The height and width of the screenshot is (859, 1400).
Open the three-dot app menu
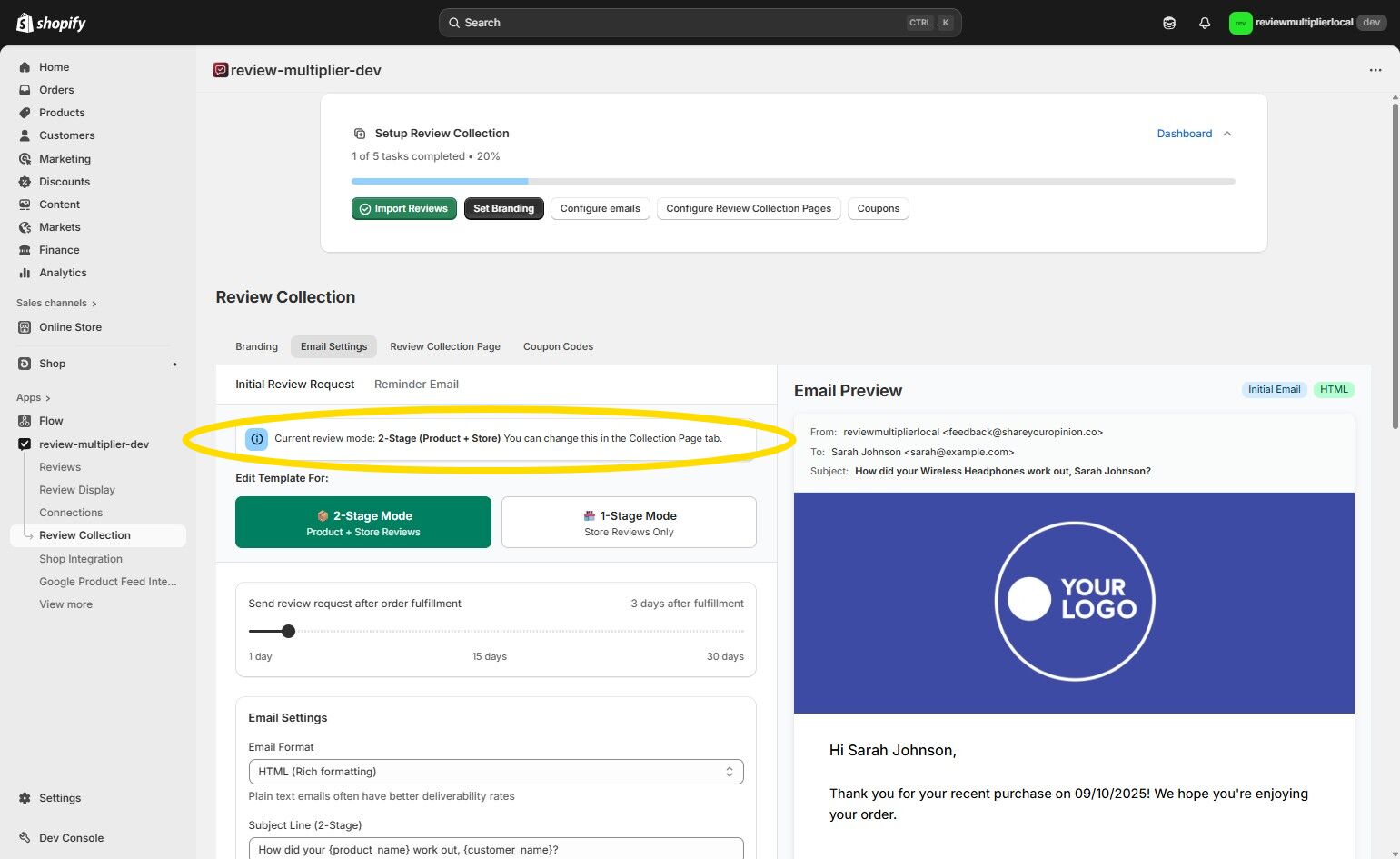point(1375,70)
